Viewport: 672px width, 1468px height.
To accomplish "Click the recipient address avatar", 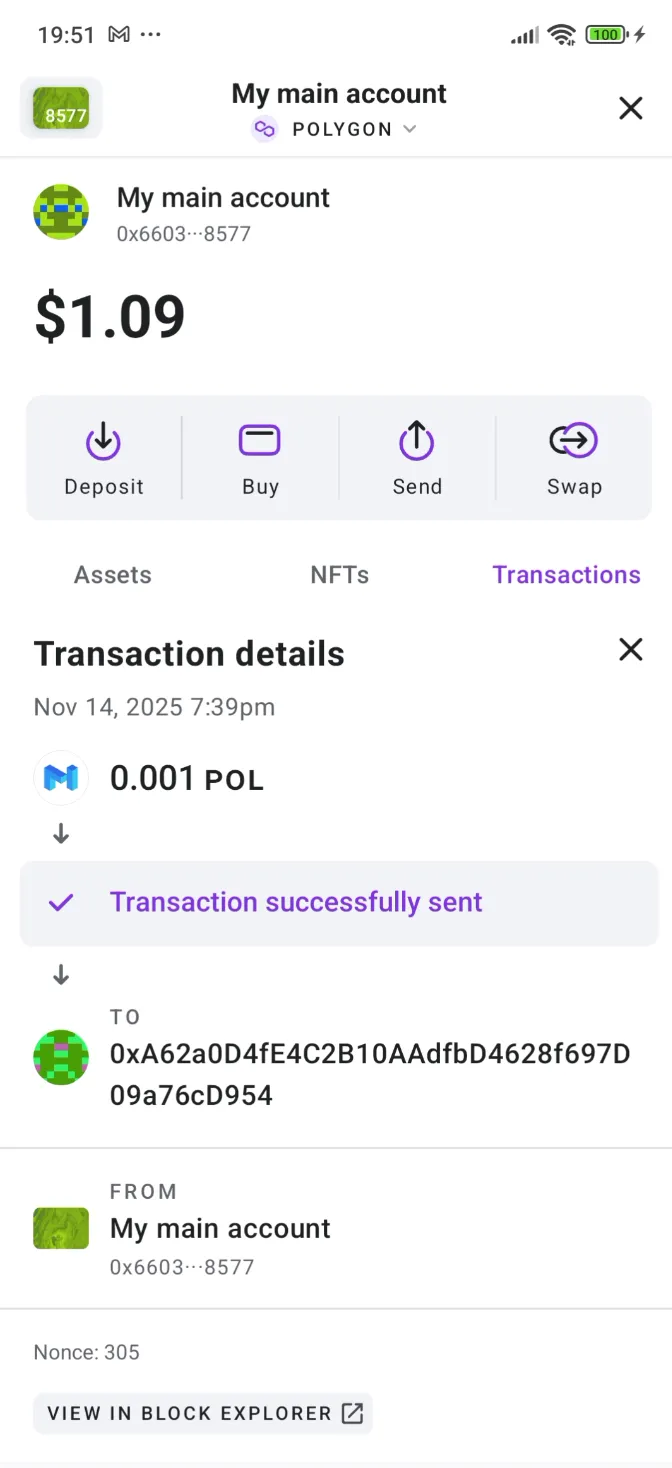I will pyautogui.click(x=61, y=1057).
